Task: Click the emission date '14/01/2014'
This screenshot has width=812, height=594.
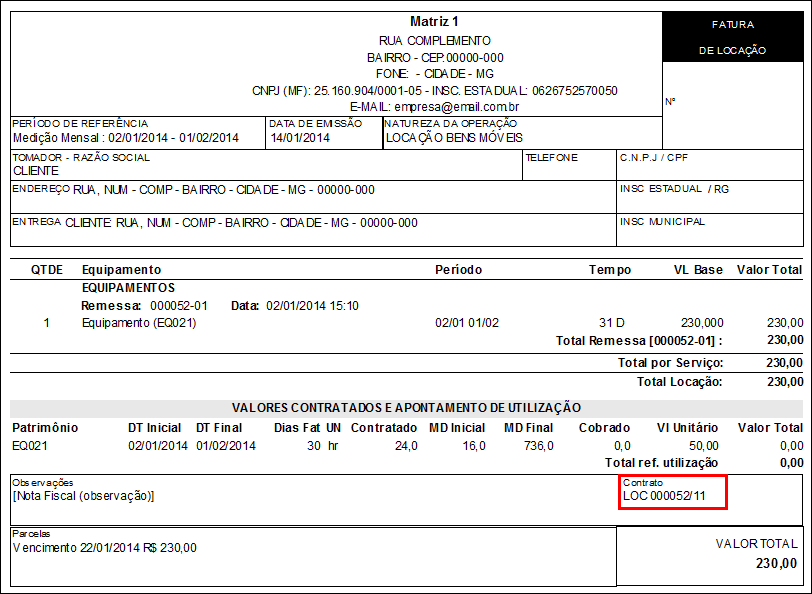Action: point(300,138)
